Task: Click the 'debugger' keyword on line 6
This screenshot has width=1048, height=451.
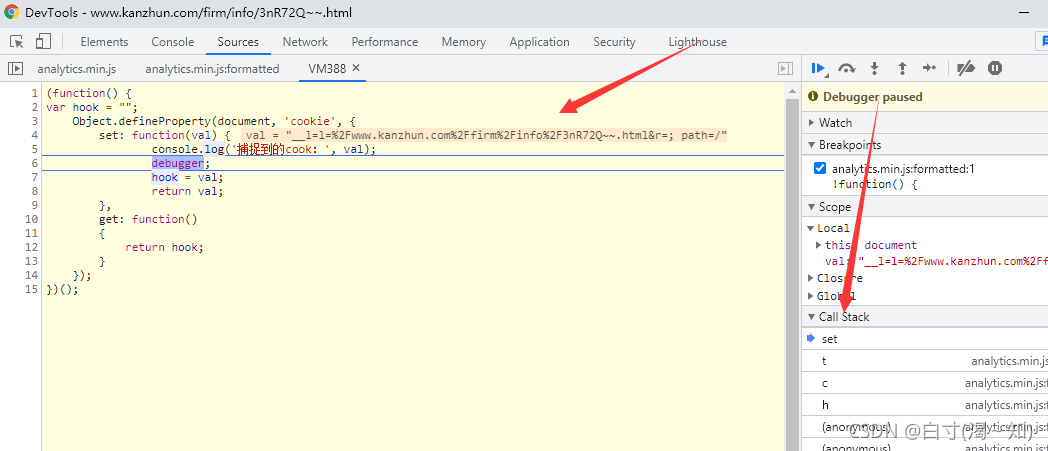Action: tap(178, 163)
